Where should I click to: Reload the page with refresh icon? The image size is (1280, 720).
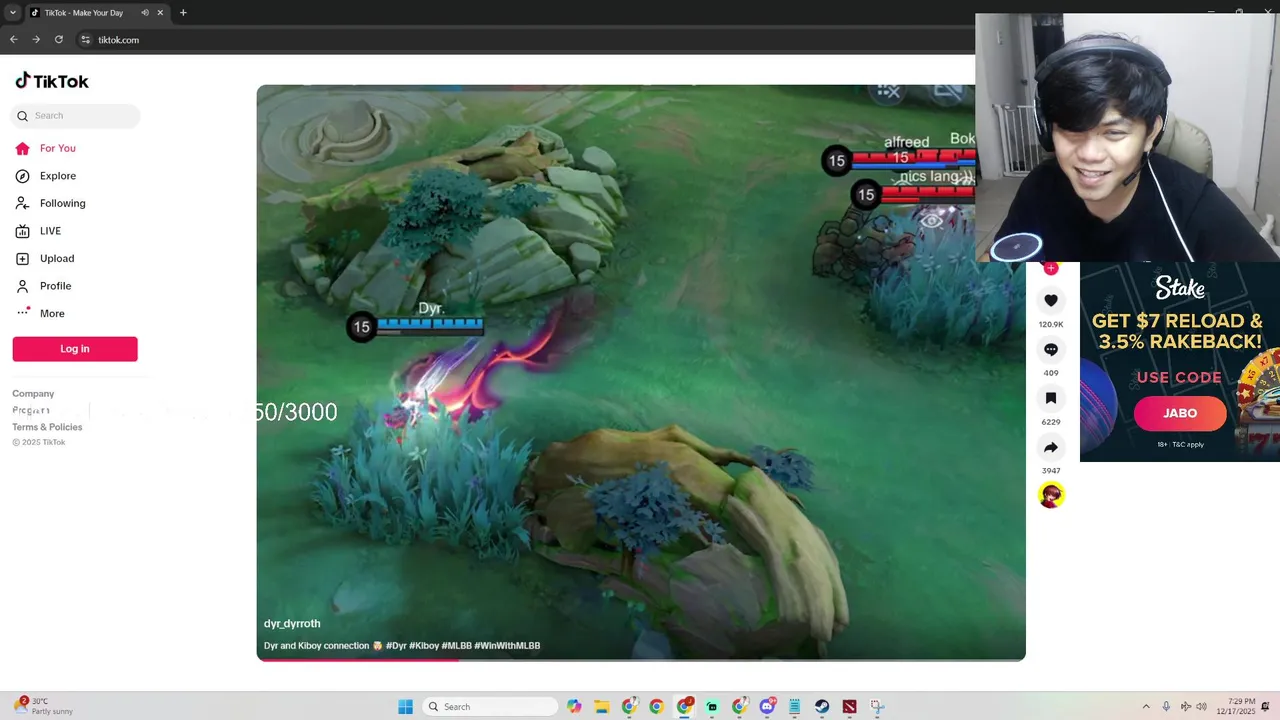pos(59,40)
